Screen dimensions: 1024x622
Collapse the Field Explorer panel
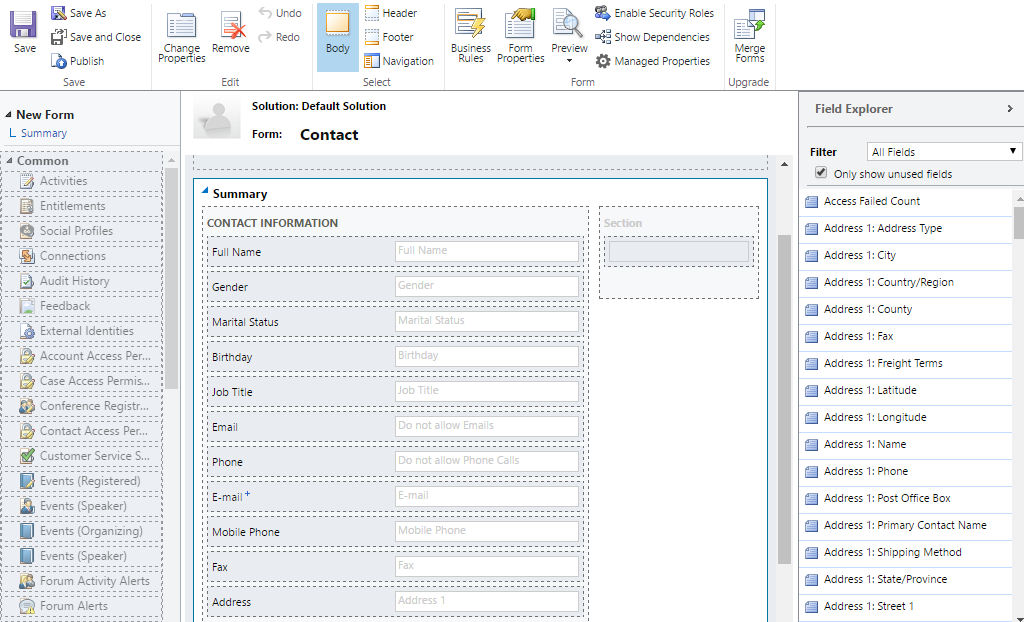(x=1010, y=108)
